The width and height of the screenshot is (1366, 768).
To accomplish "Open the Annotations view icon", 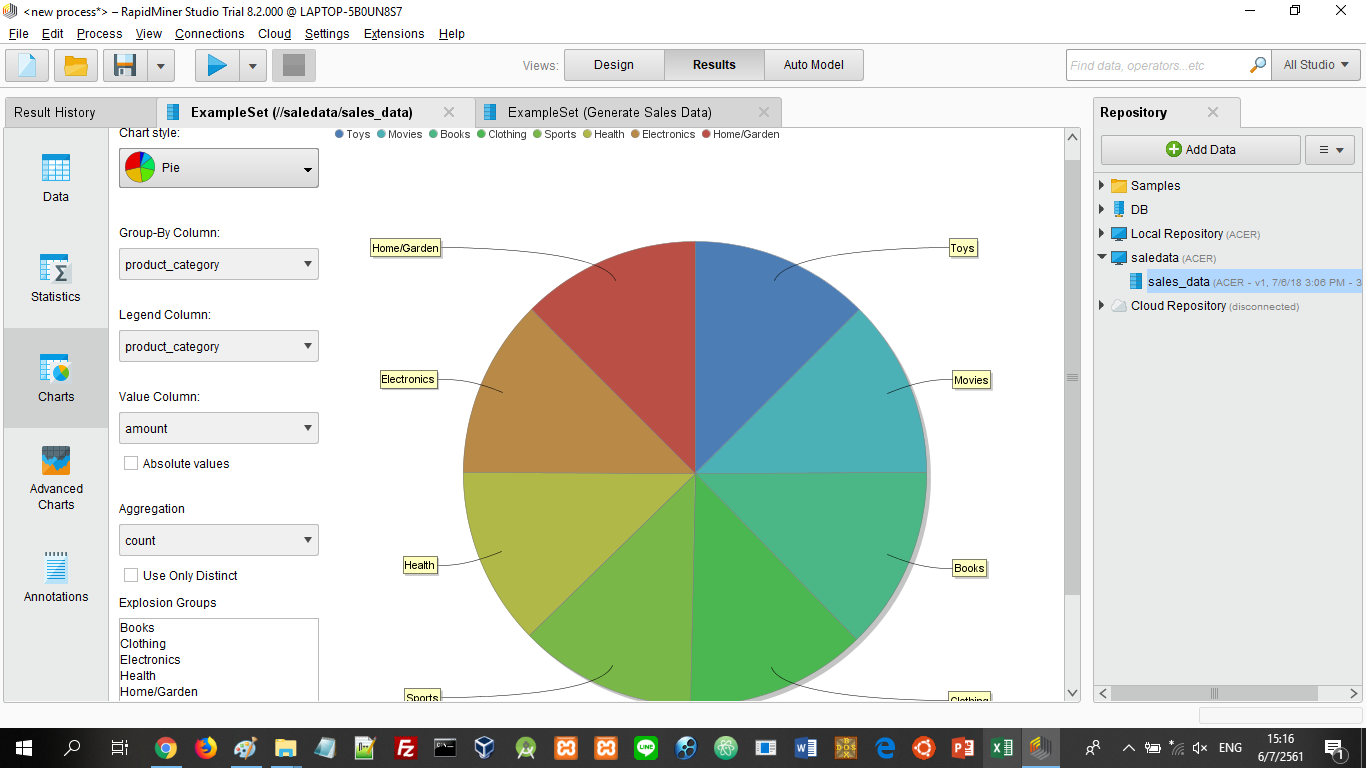I will [56, 577].
